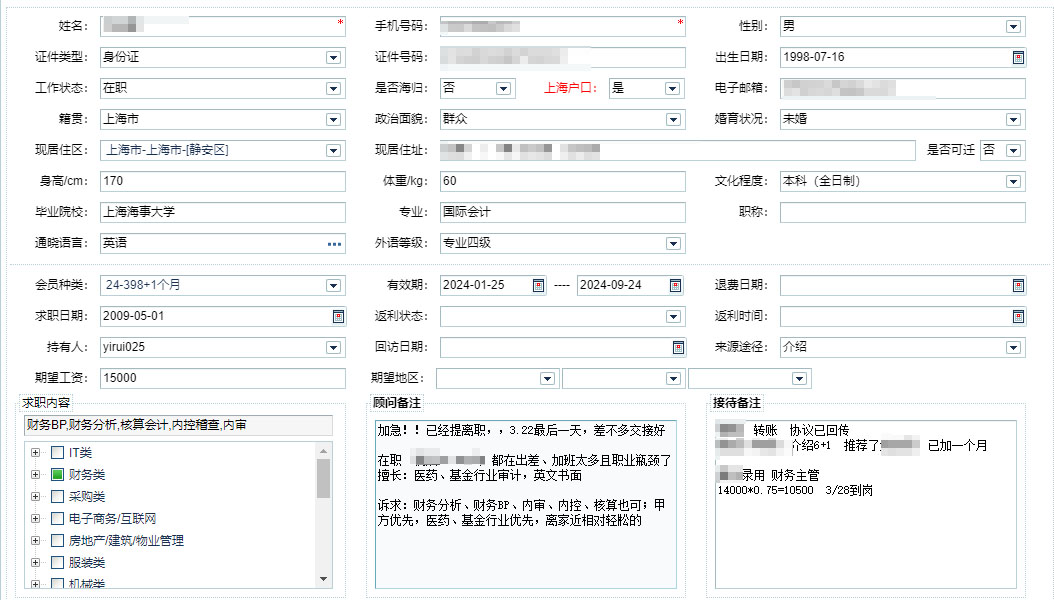Open the 返利状态 dropdown
The image size is (1054, 600).
tap(673, 316)
